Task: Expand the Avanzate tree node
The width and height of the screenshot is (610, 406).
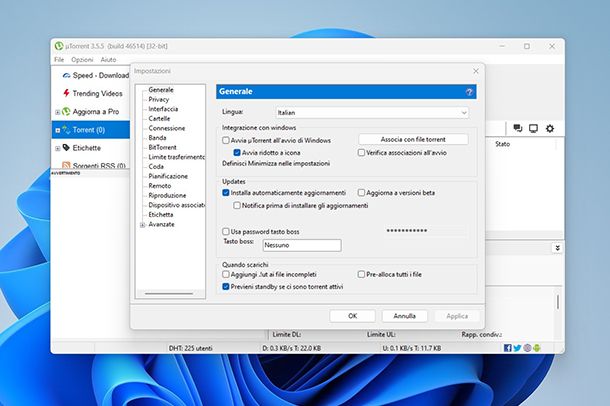Action: (142, 225)
